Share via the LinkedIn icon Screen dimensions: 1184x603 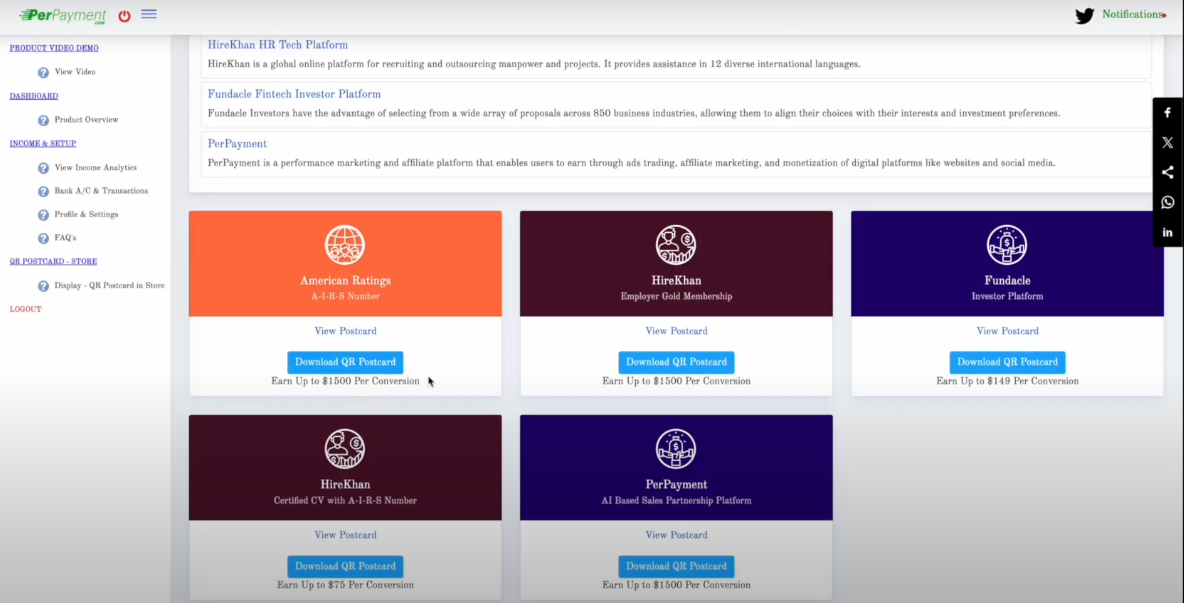1167,232
